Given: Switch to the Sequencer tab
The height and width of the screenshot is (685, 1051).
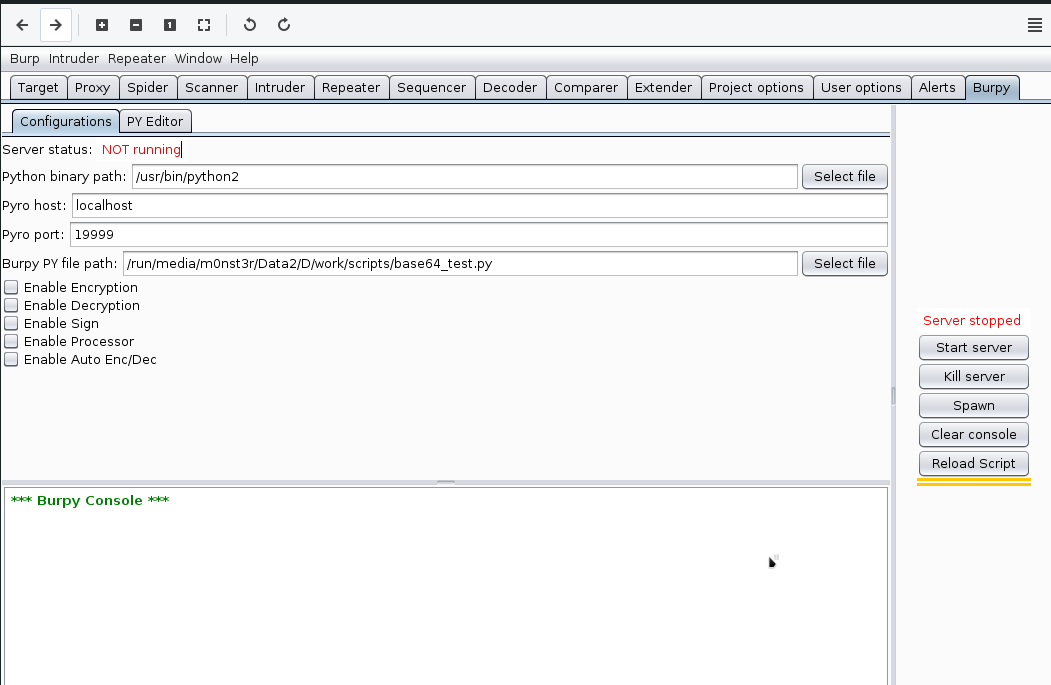Looking at the screenshot, I should coord(432,88).
